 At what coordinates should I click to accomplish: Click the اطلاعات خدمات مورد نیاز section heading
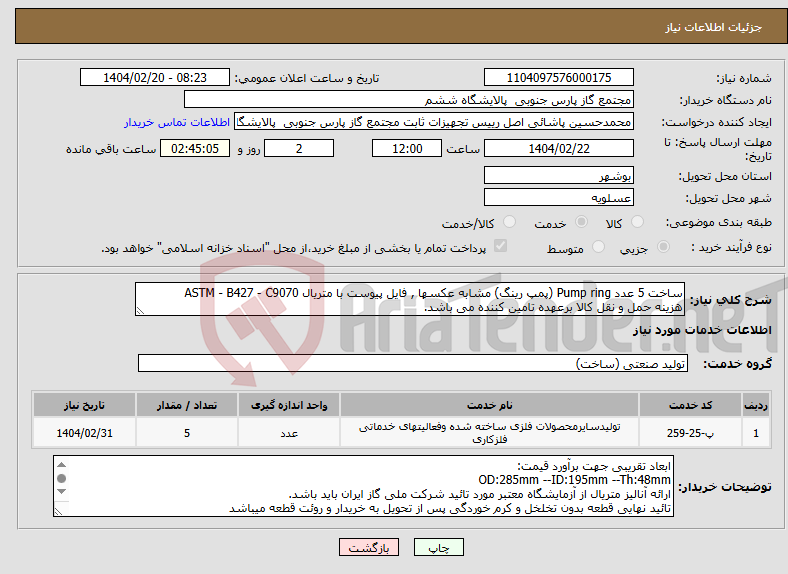tap(702, 330)
